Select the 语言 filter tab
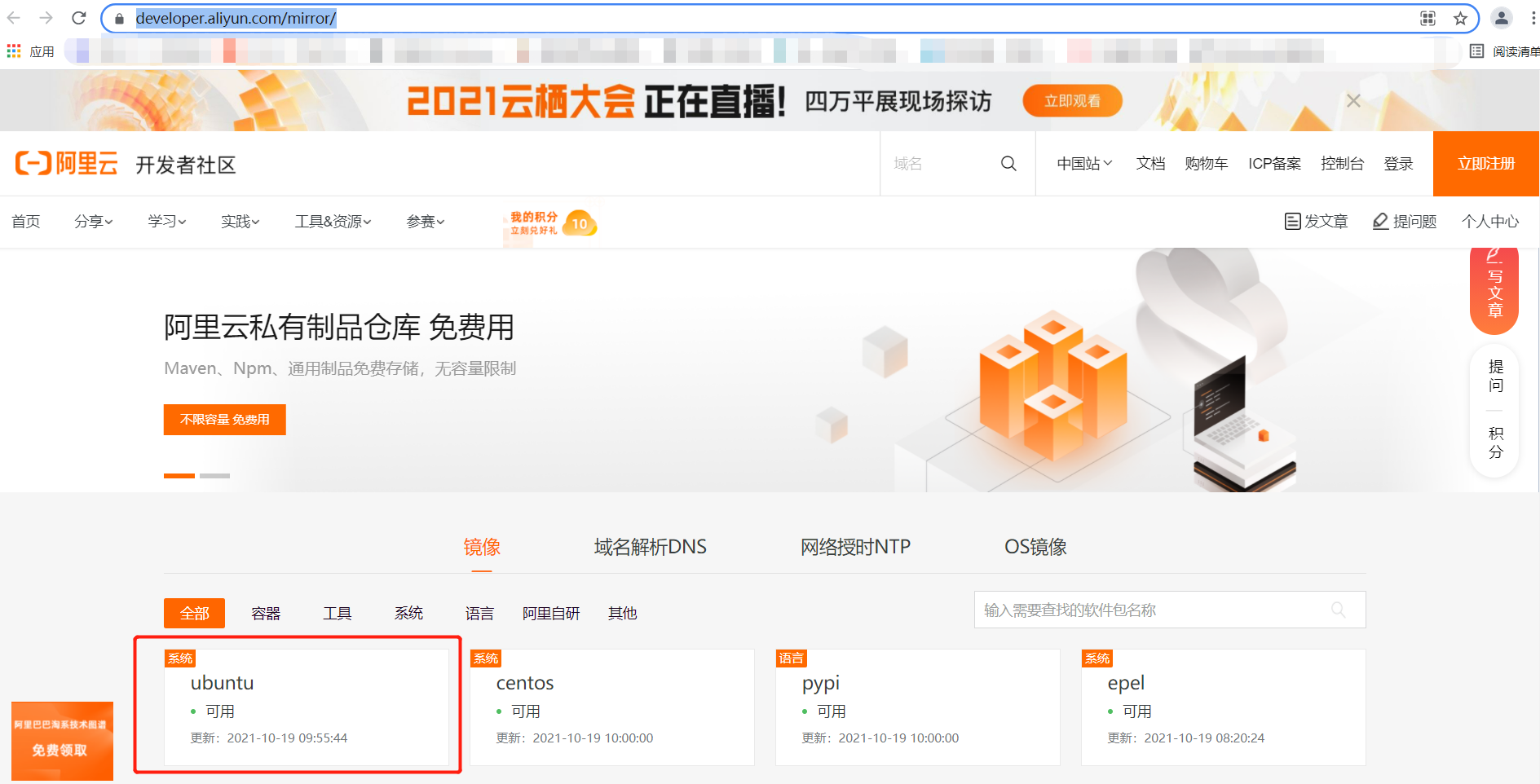 click(x=479, y=613)
